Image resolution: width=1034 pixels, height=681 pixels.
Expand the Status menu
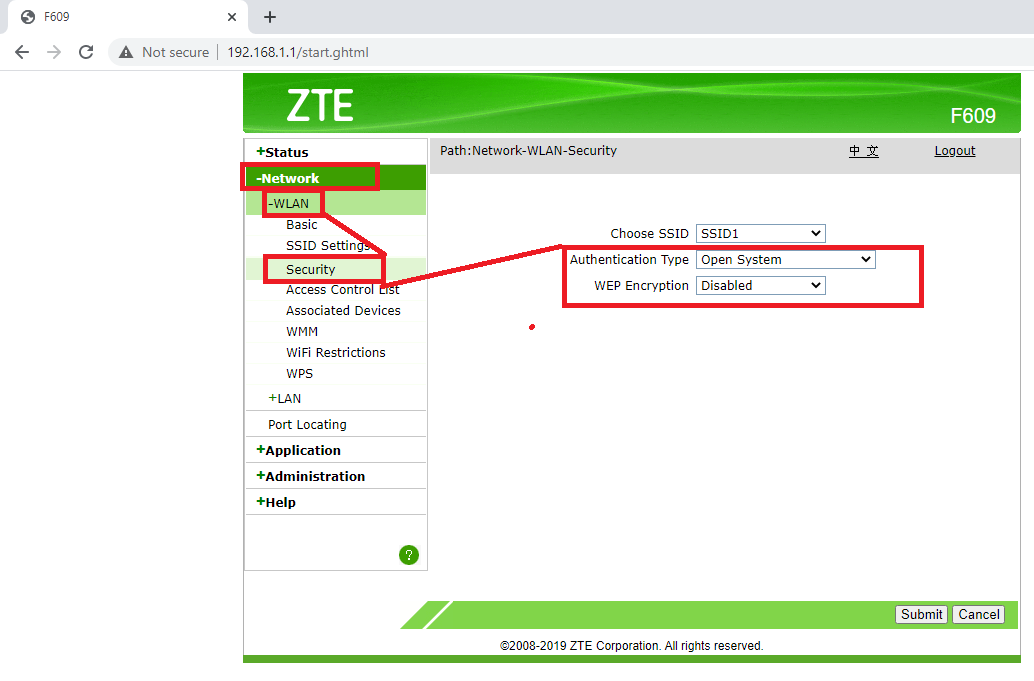pos(282,152)
